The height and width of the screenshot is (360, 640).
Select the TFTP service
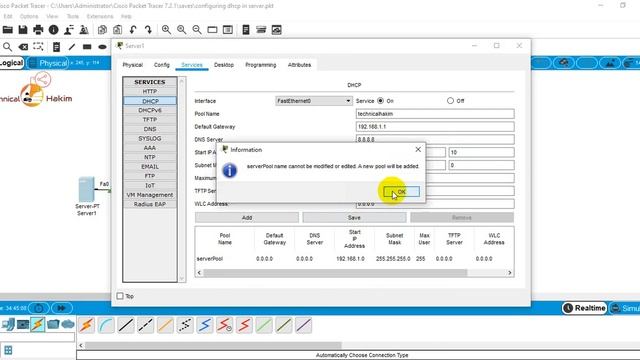pos(150,120)
